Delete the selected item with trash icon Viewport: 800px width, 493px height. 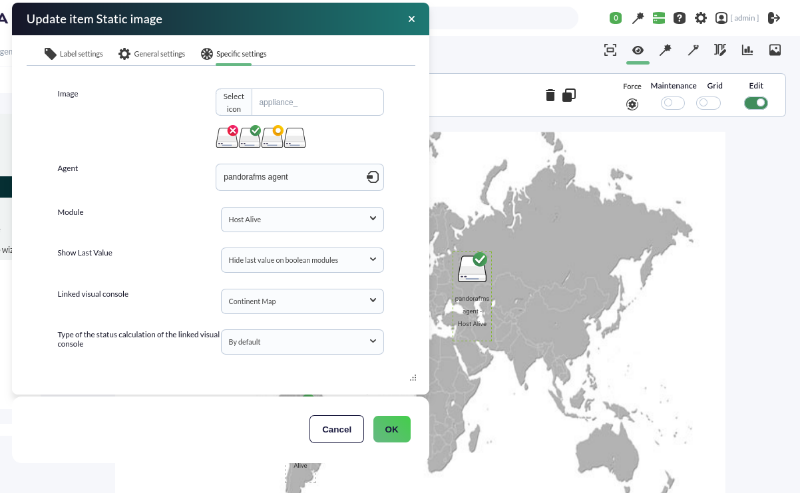click(550, 95)
